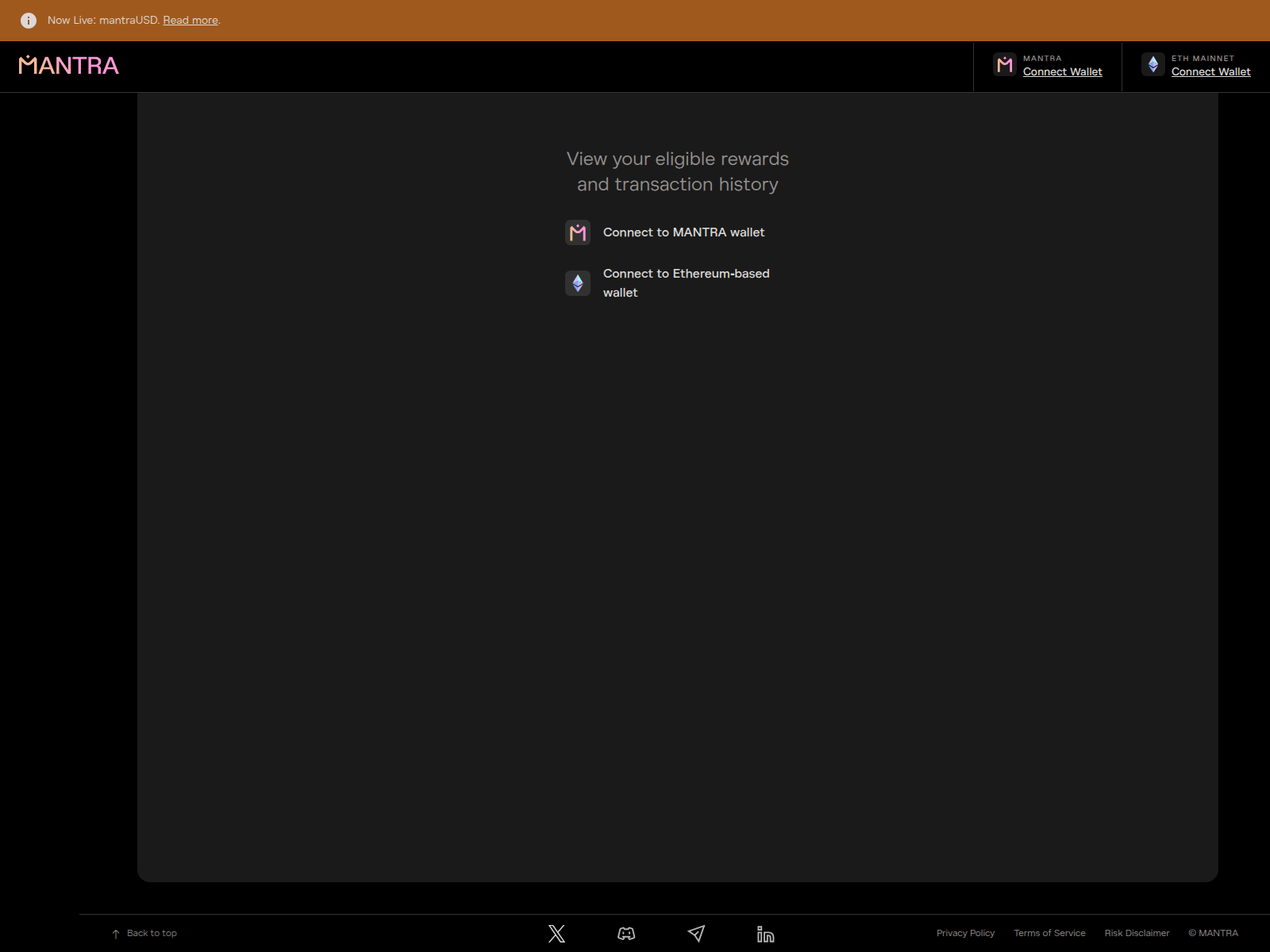The width and height of the screenshot is (1270, 952).
Task: Click the MANTRA logo in the header
Action: [x=67, y=66]
